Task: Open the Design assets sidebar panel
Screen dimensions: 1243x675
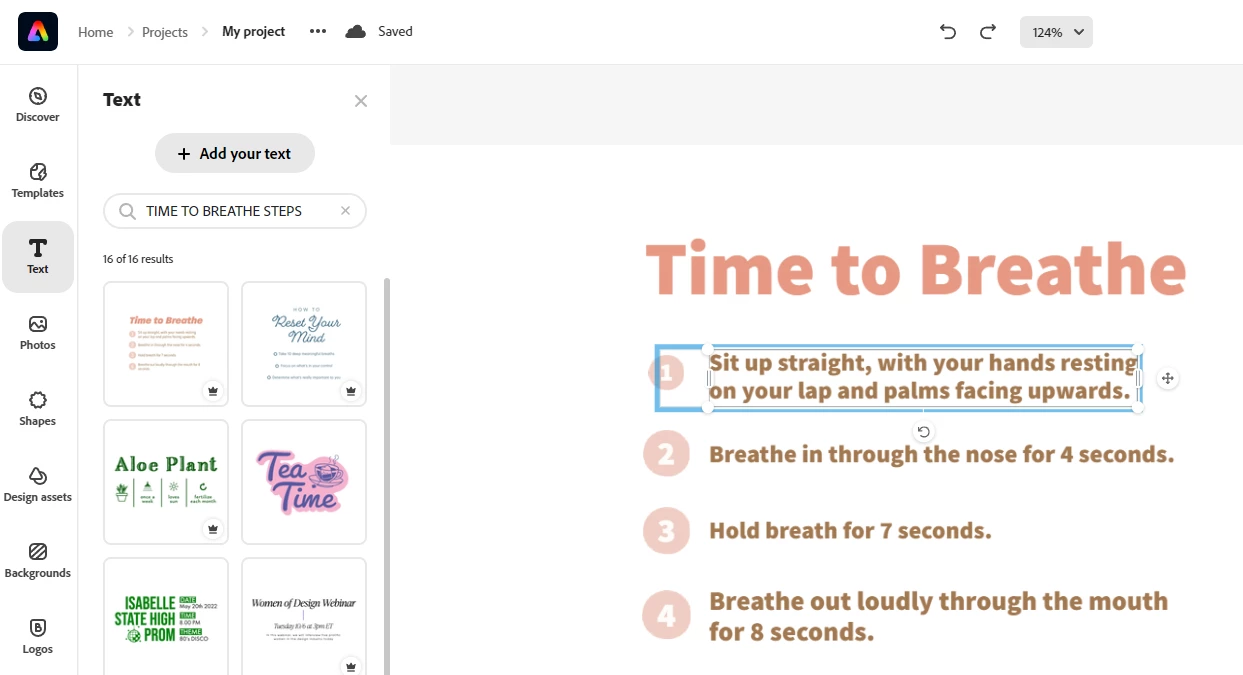Action: point(38,485)
